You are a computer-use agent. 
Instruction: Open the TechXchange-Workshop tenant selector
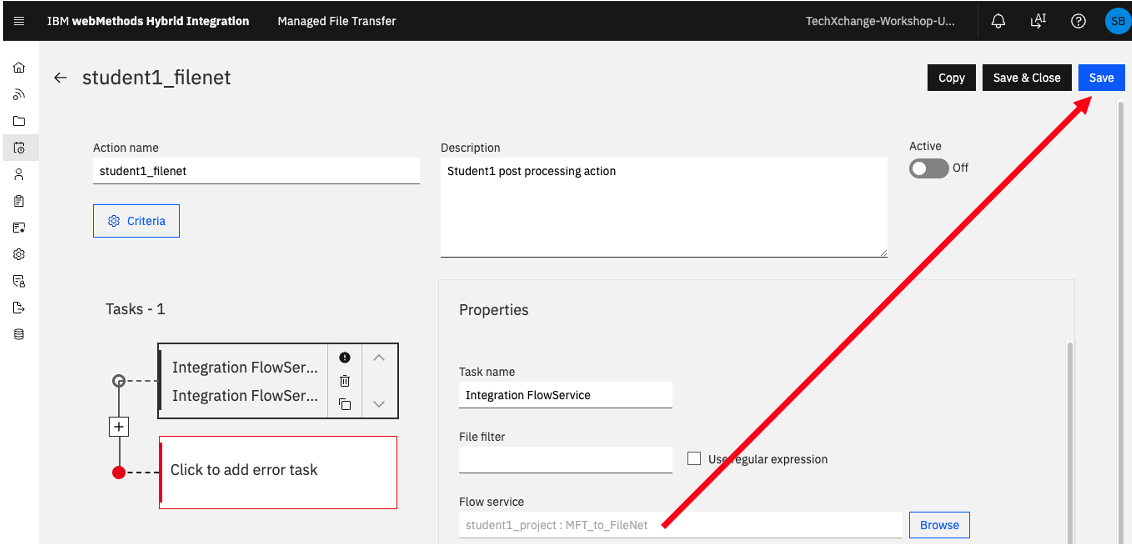point(880,21)
